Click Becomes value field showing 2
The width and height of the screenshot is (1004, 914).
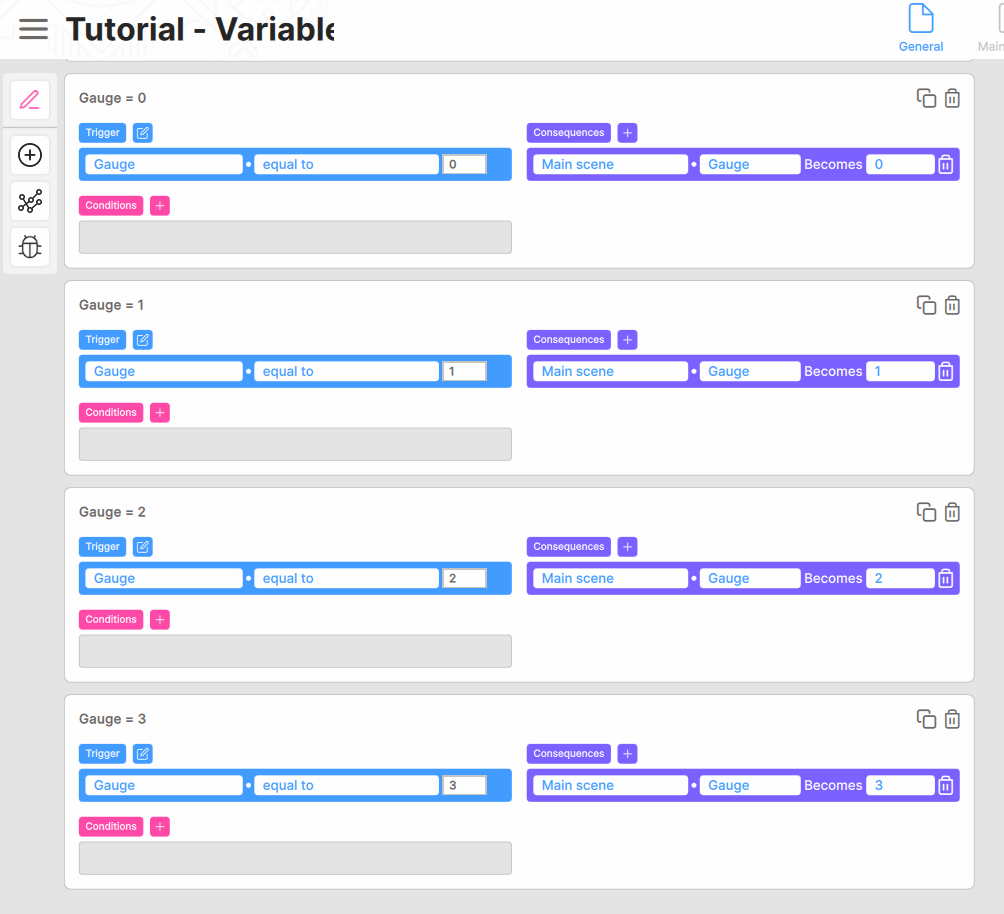pos(900,578)
